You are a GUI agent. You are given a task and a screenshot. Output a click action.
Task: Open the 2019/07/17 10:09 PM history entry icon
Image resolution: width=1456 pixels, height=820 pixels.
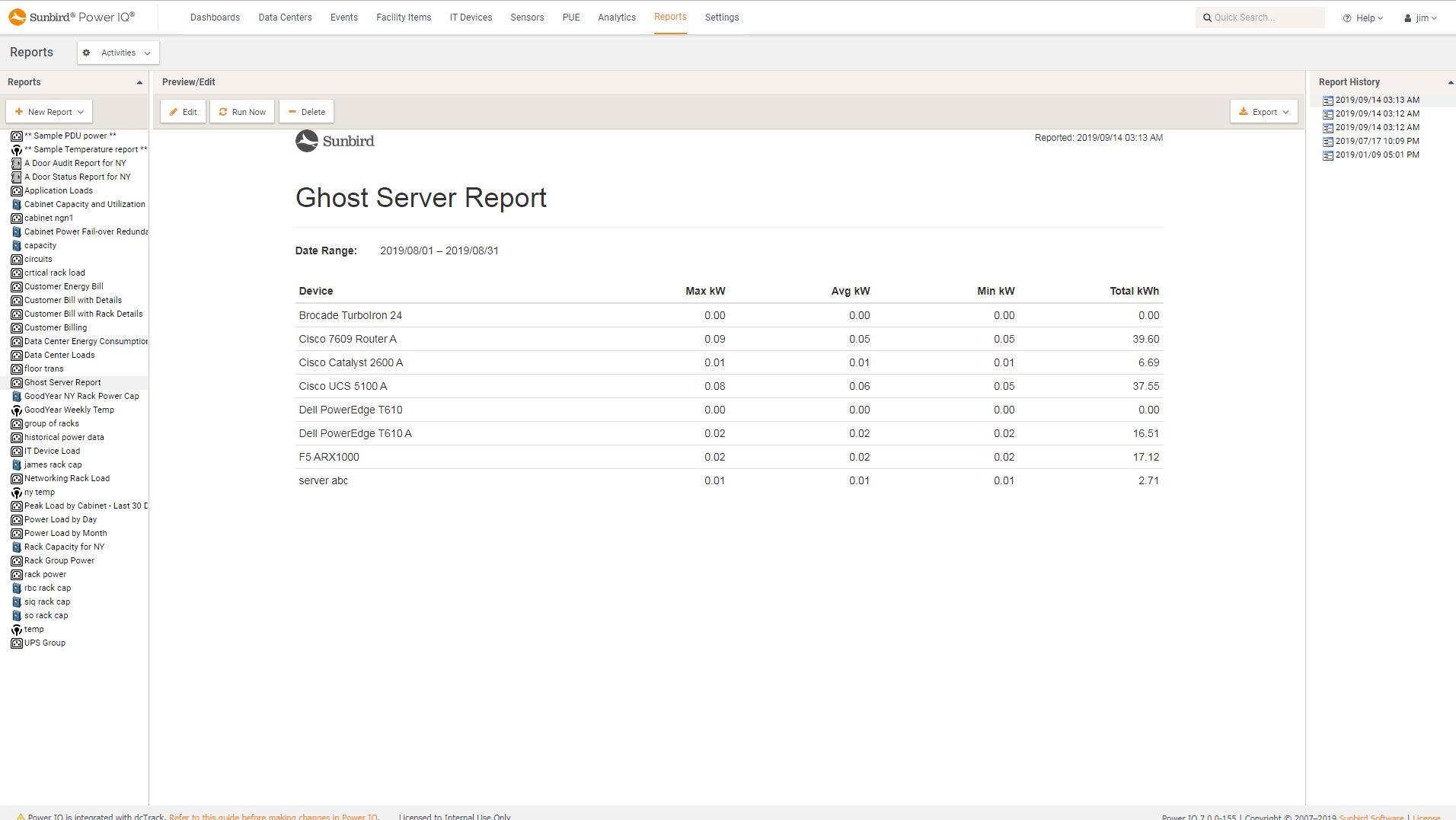pyautogui.click(x=1327, y=141)
